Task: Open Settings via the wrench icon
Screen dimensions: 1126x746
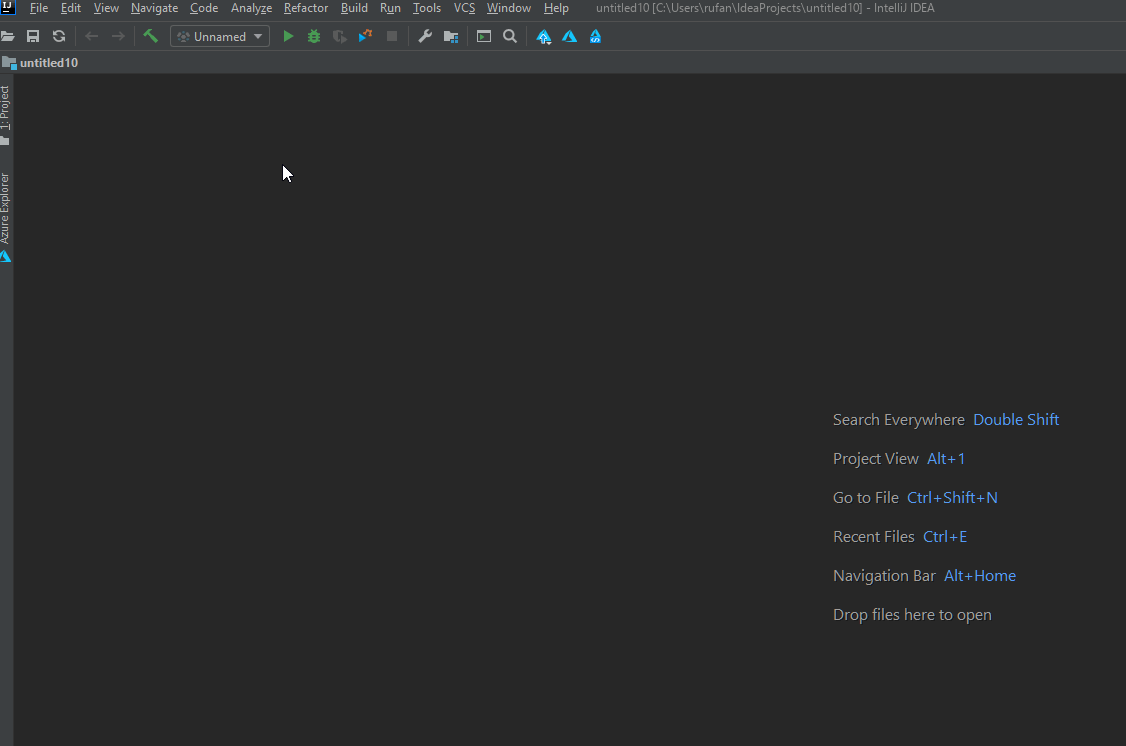Action: pyautogui.click(x=425, y=36)
